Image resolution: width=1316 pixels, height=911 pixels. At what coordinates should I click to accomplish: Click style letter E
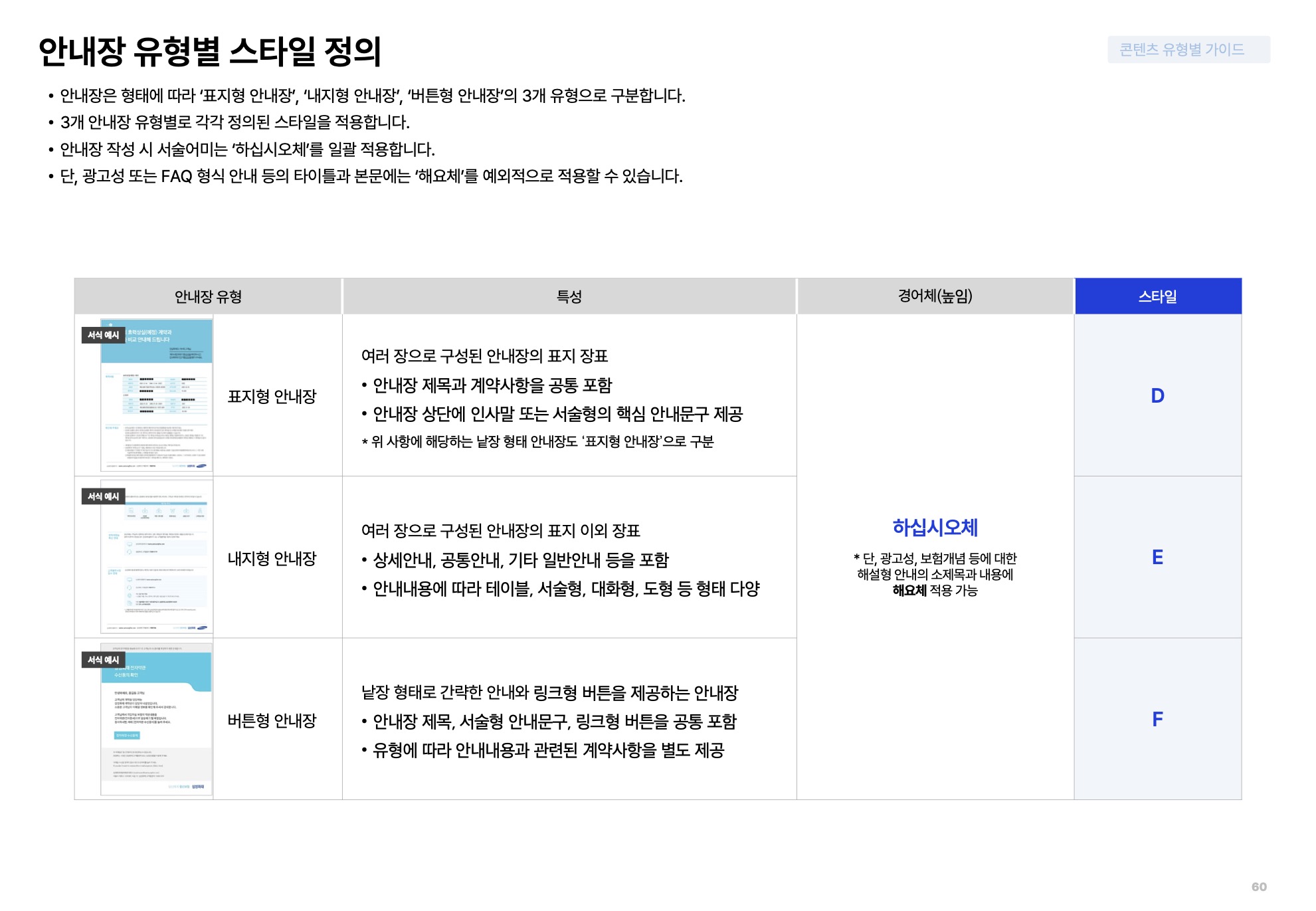click(x=1157, y=557)
